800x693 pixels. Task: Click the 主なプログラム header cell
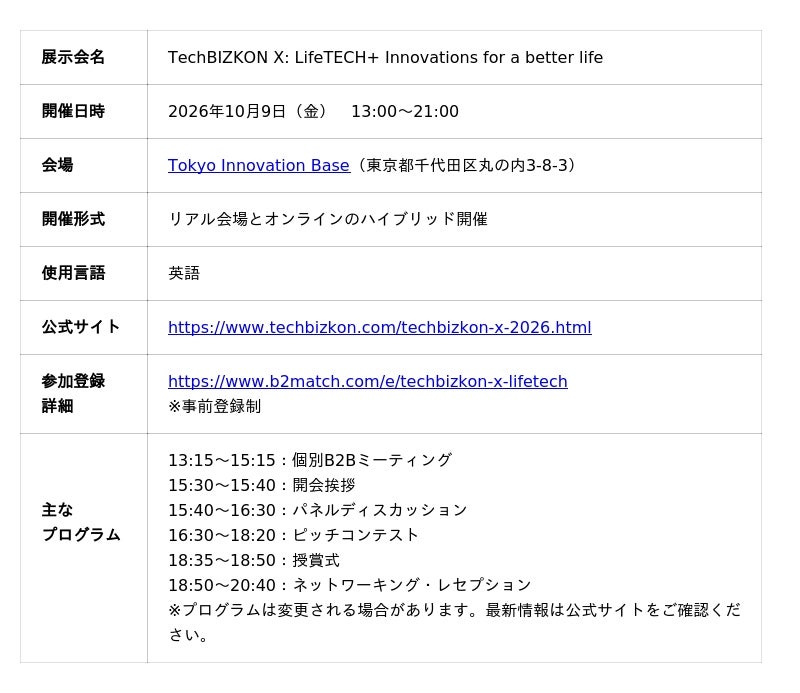click(84, 548)
